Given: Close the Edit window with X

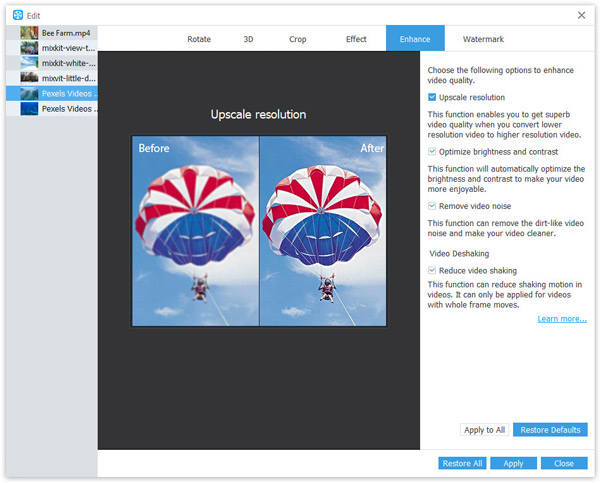Looking at the screenshot, I should (582, 14).
